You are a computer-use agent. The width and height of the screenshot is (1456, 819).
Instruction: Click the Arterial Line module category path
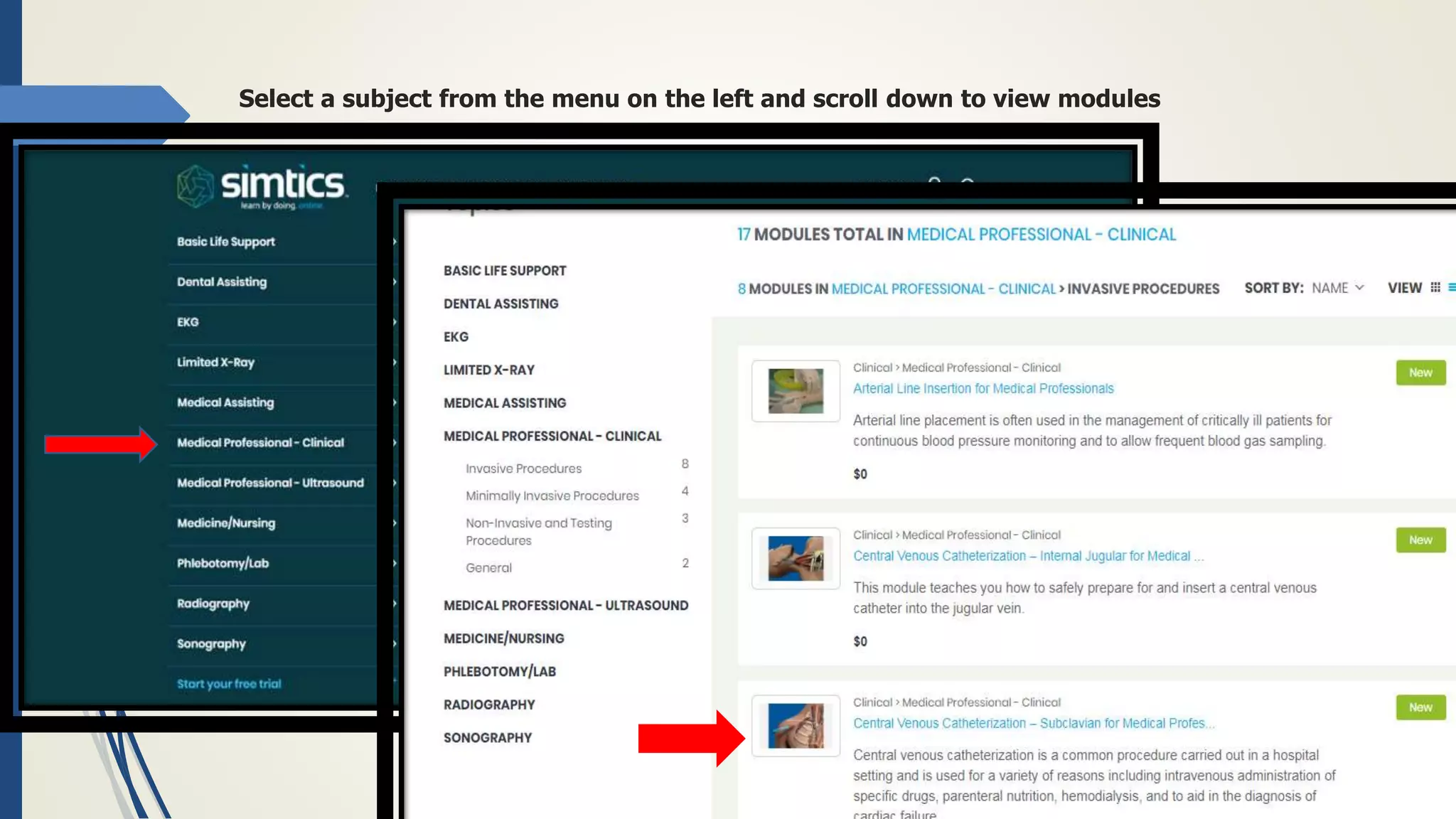(x=956, y=368)
